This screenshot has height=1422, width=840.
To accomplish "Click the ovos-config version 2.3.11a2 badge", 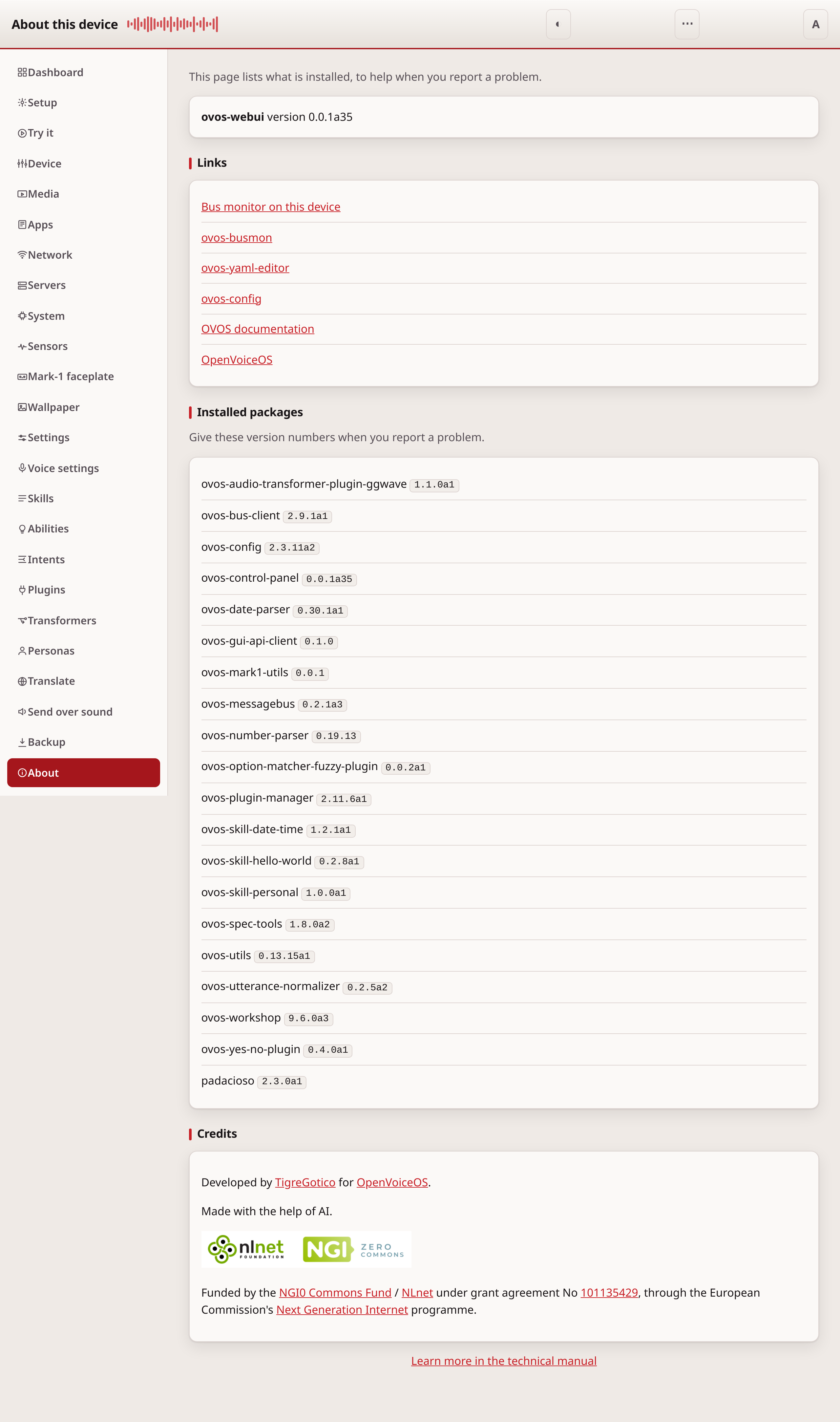I will 292,548.
